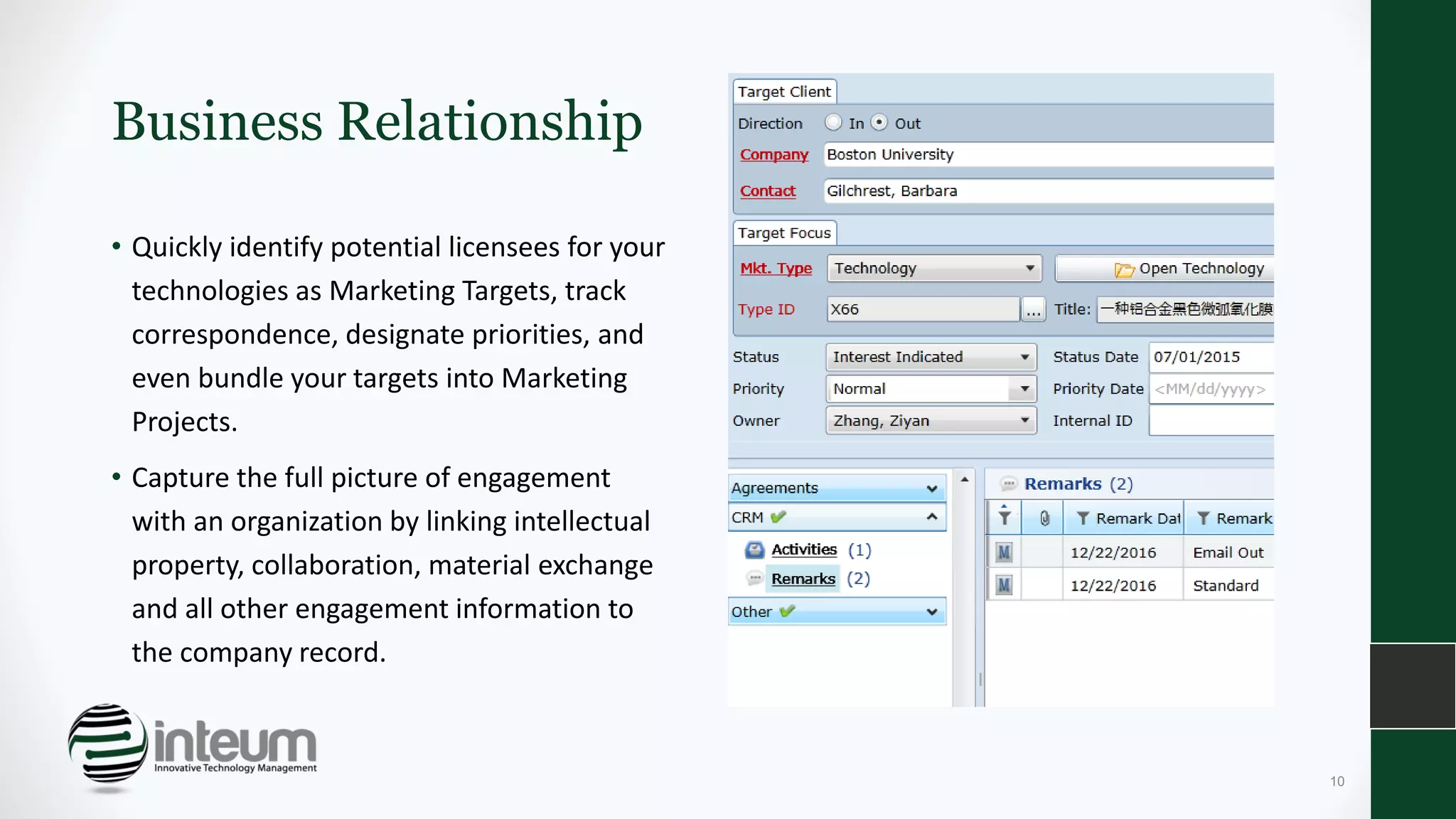Click the Remark Date column header
This screenshot has height=819, width=1456.
tap(1123, 518)
